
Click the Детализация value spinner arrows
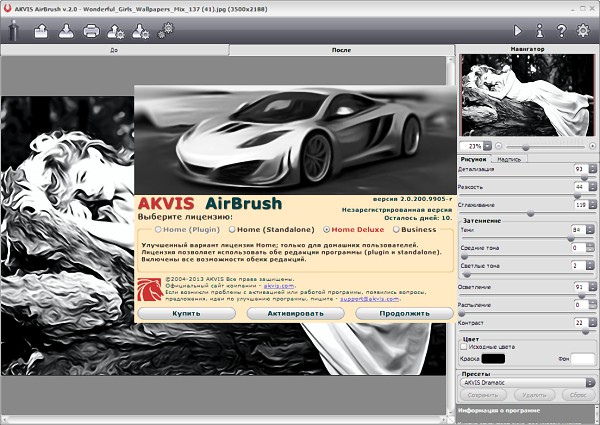[592, 170]
